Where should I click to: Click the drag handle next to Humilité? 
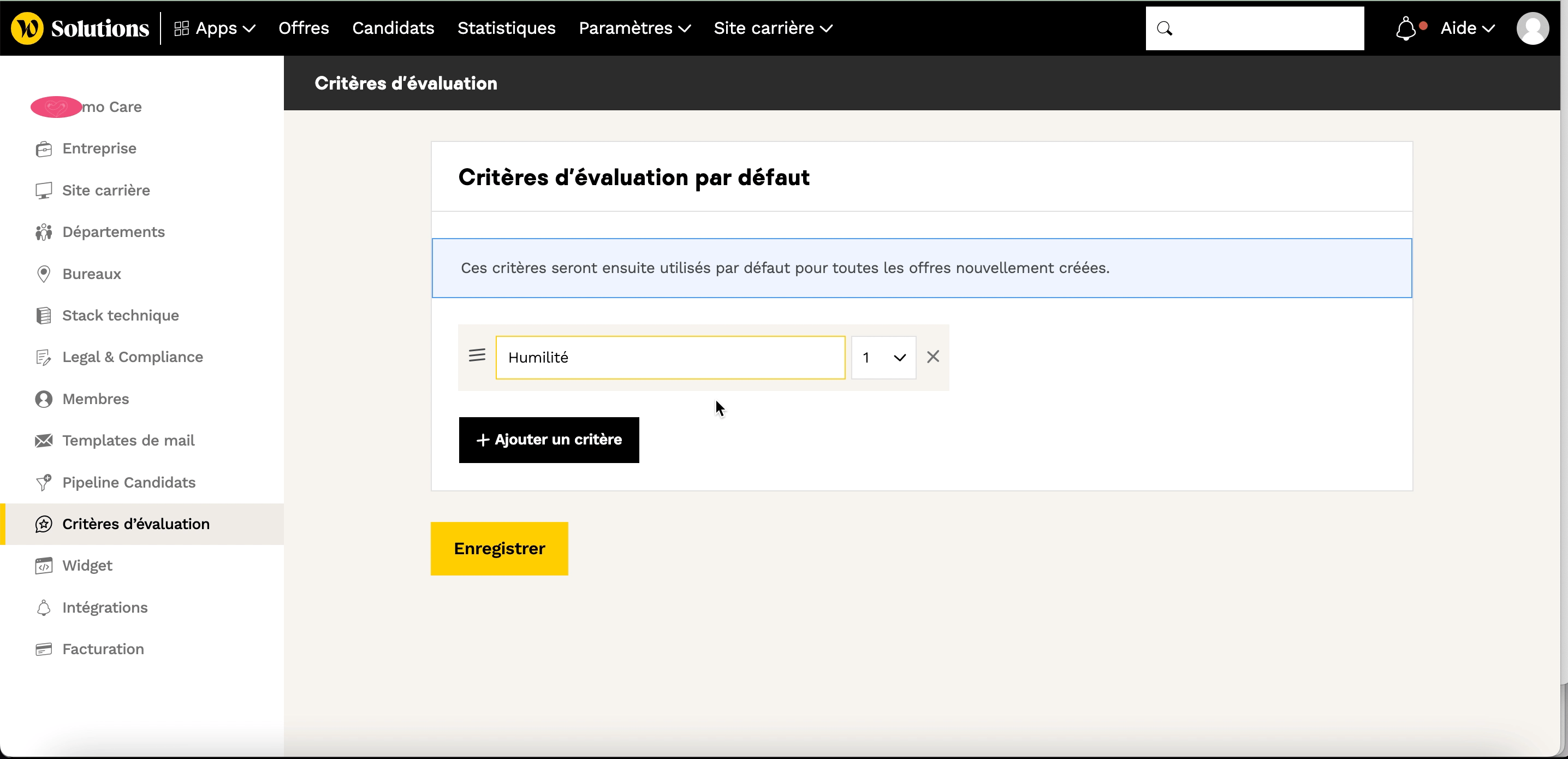[477, 355]
